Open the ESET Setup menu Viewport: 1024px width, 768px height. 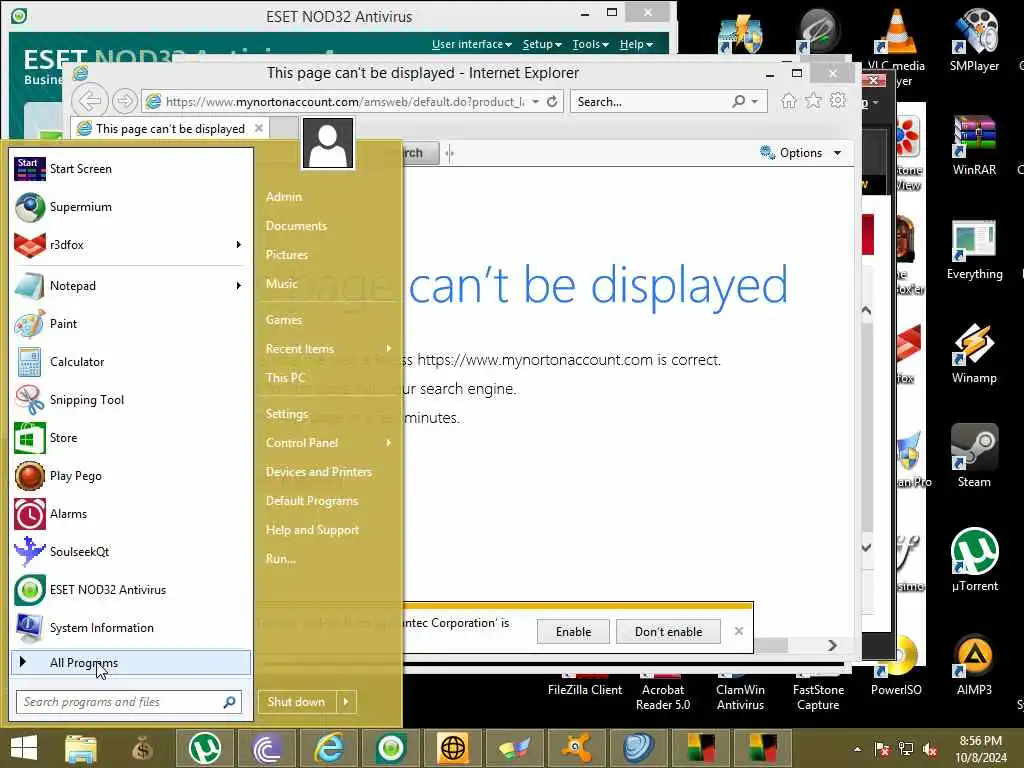tap(542, 44)
